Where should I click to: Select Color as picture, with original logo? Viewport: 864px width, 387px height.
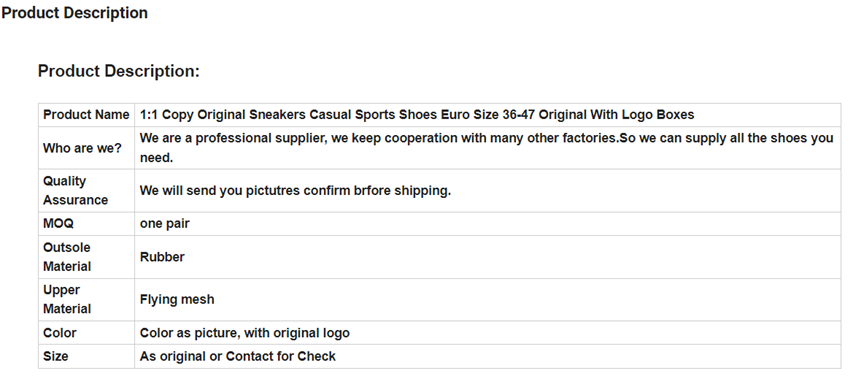coord(245,333)
